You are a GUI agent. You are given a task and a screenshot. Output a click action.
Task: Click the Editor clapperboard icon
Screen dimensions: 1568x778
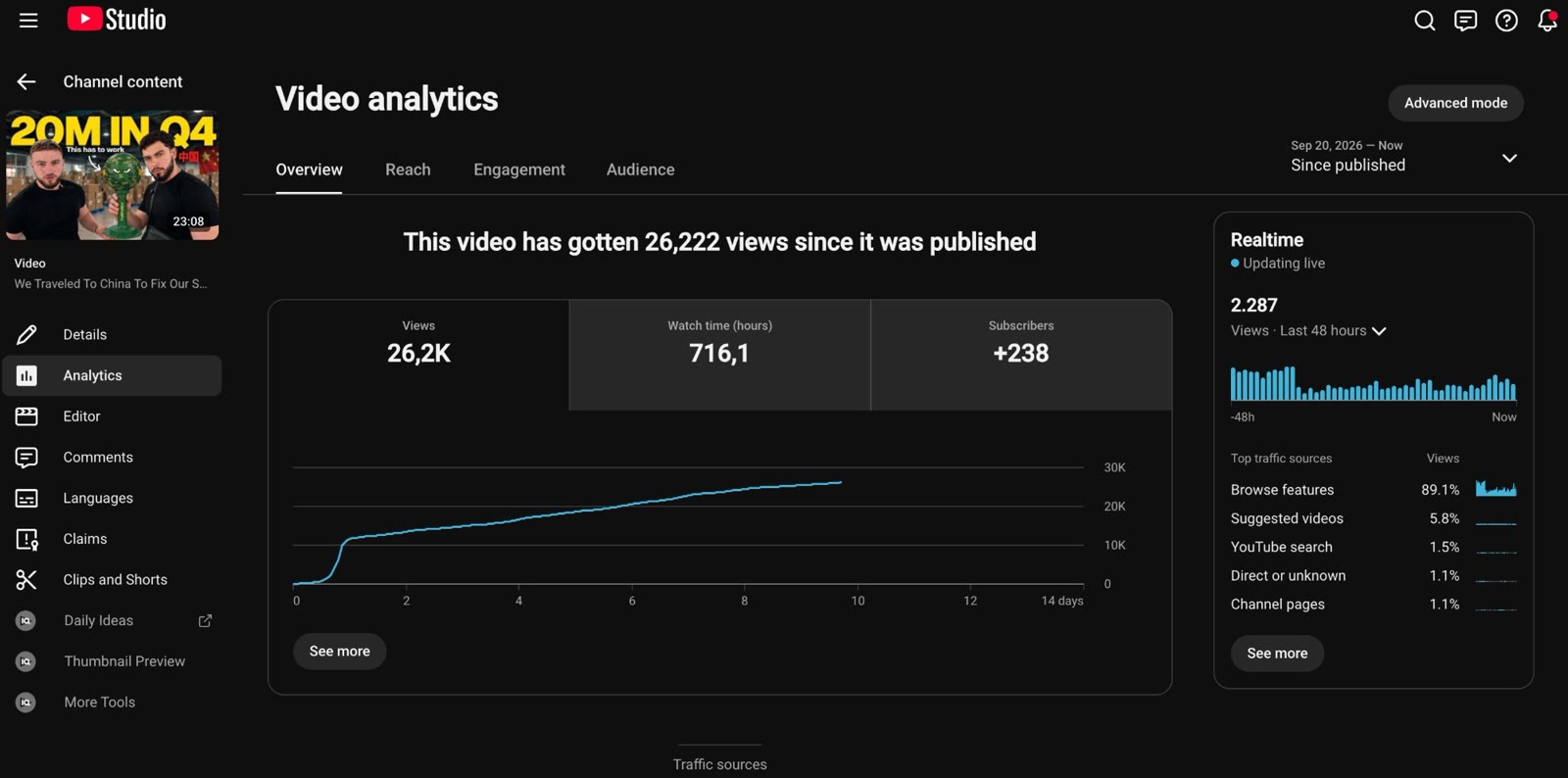coord(26,416)
